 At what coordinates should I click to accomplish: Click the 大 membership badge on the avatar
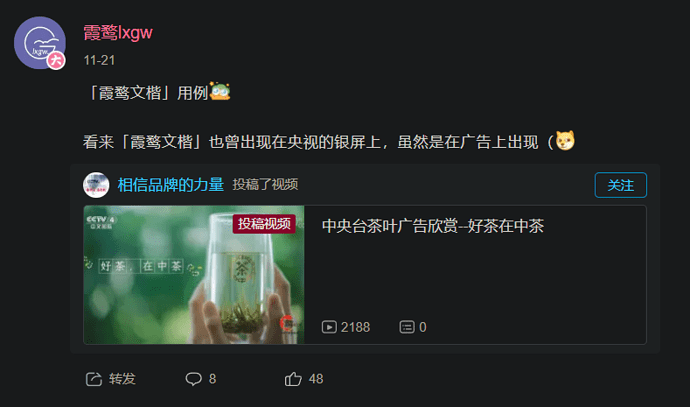click(56, 60)
